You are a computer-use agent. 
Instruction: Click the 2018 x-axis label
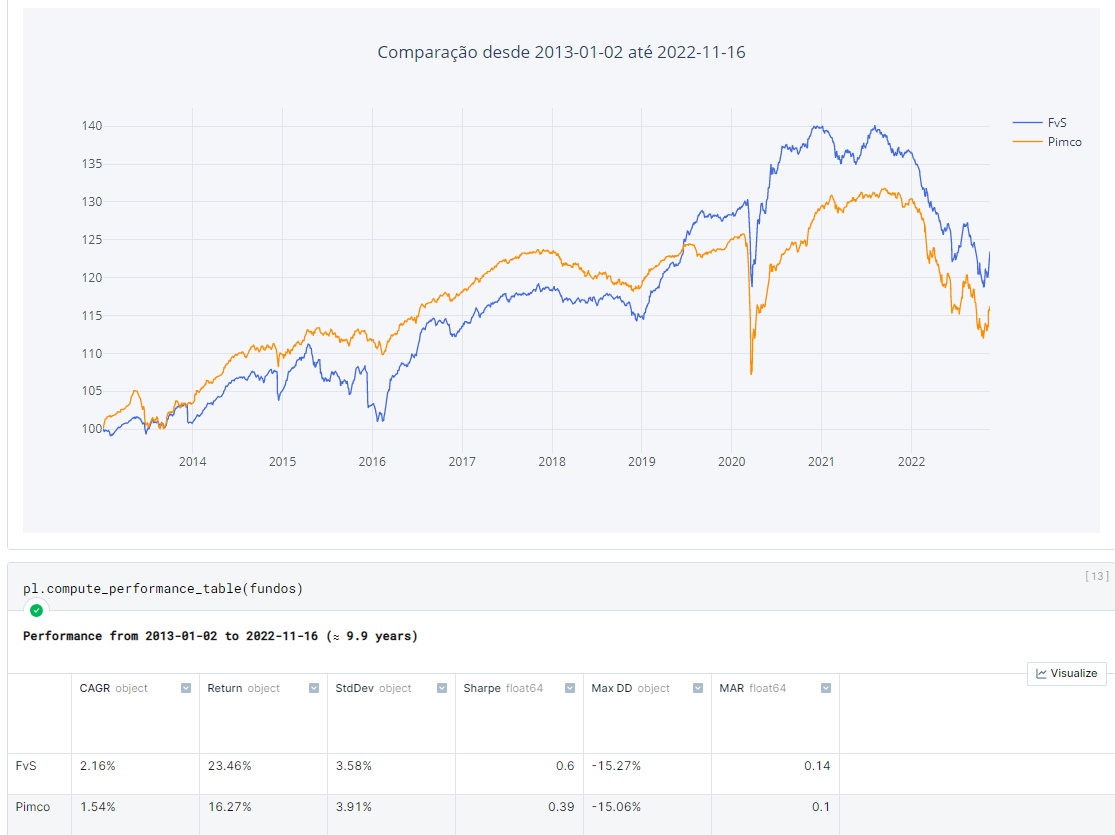552,462
